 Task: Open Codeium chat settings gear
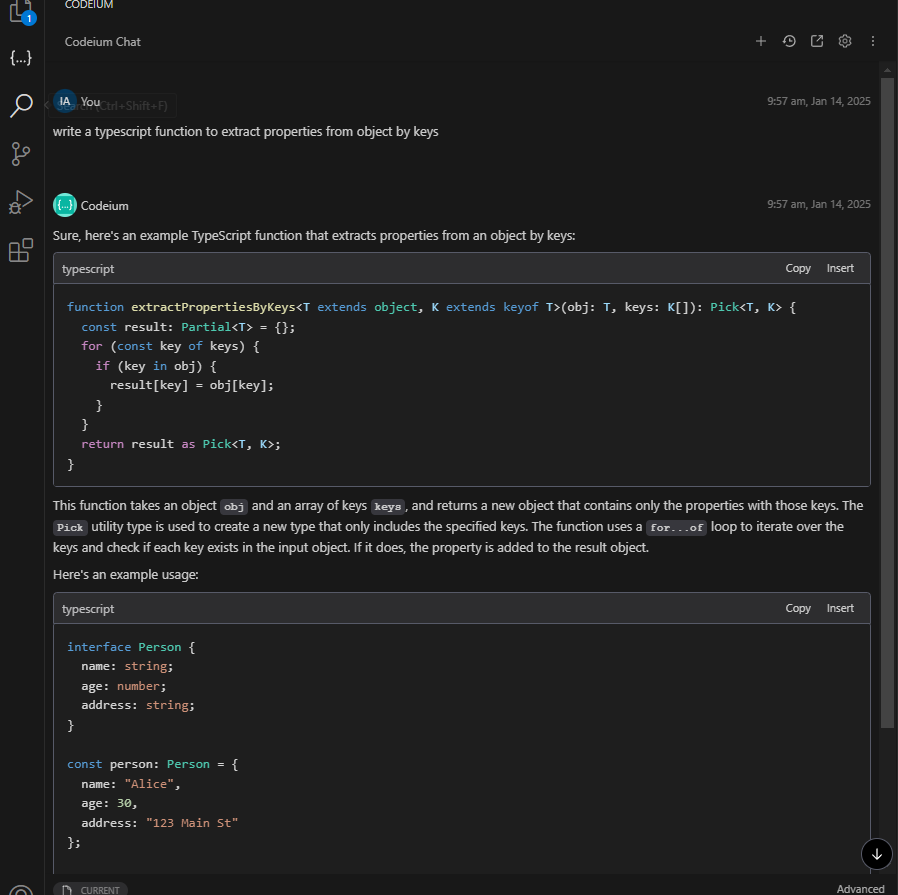tap(845, 41)
